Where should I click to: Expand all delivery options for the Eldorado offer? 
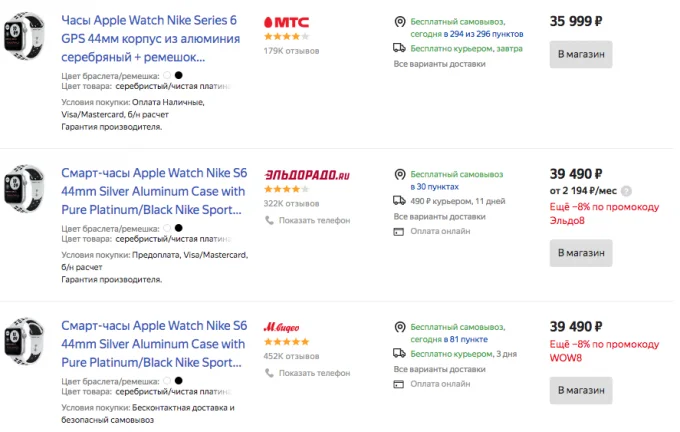[x=439, y=216]
